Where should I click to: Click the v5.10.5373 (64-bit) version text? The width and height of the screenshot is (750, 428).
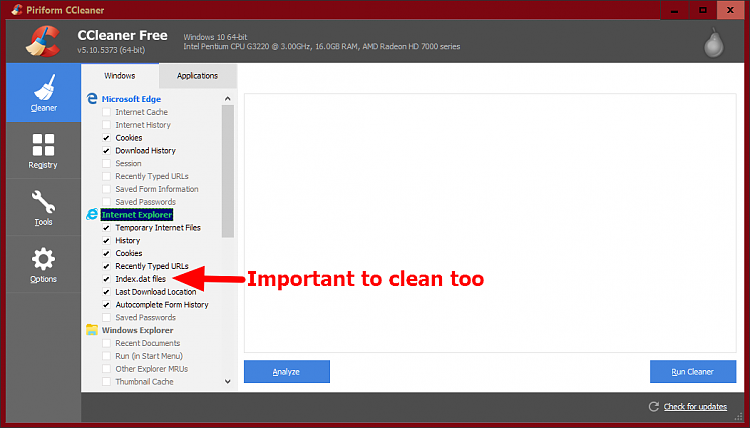pos(111,50)
